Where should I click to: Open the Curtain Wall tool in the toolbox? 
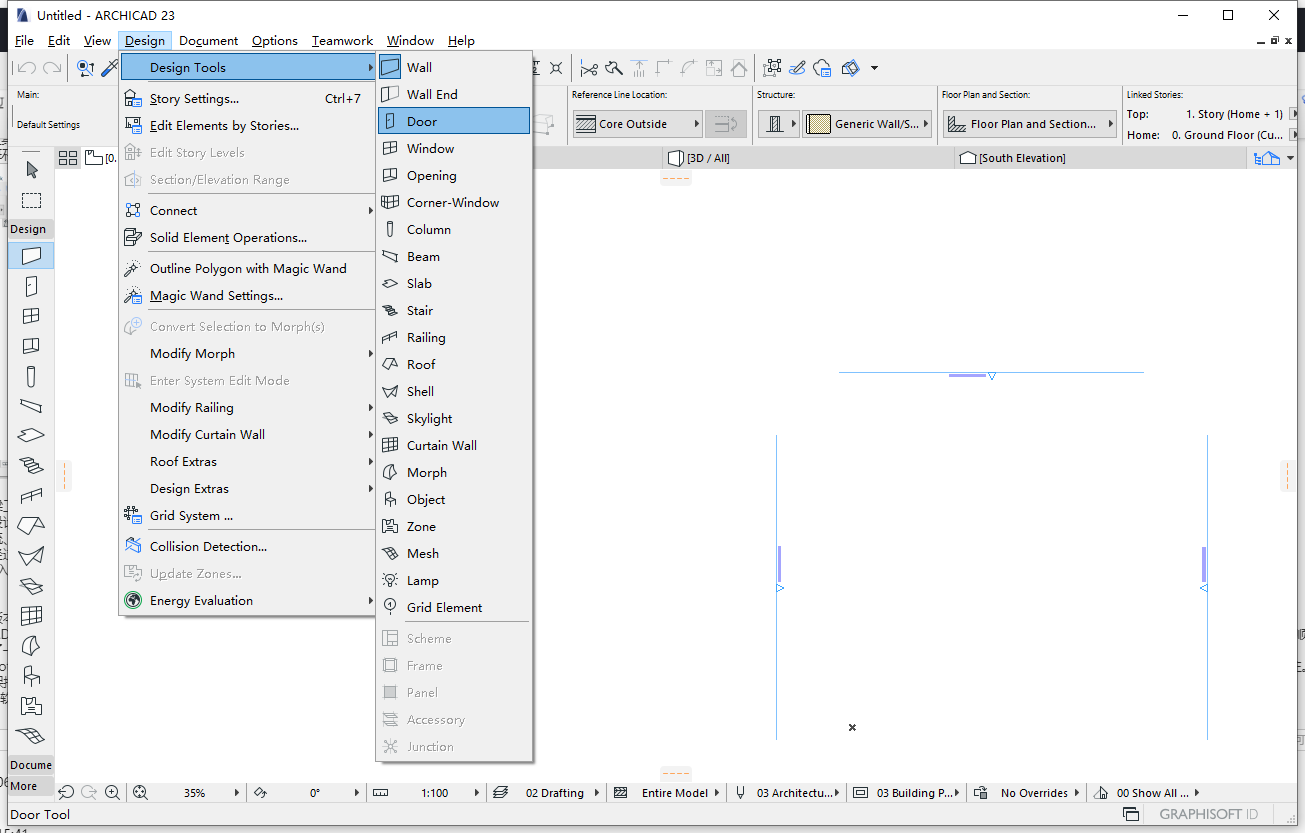click(31, 615)
